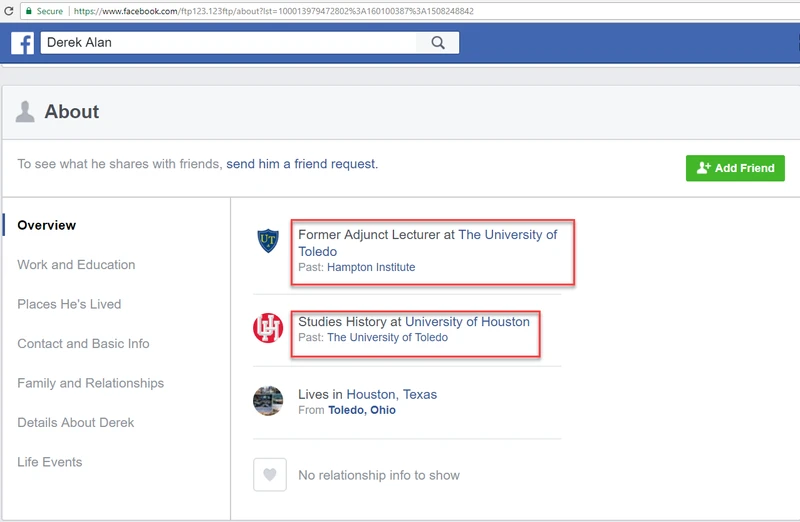Image resolution: width=800 pixels, height=522 pixels.
Task: Click the search magnifier button
Action: coord(438,42)
